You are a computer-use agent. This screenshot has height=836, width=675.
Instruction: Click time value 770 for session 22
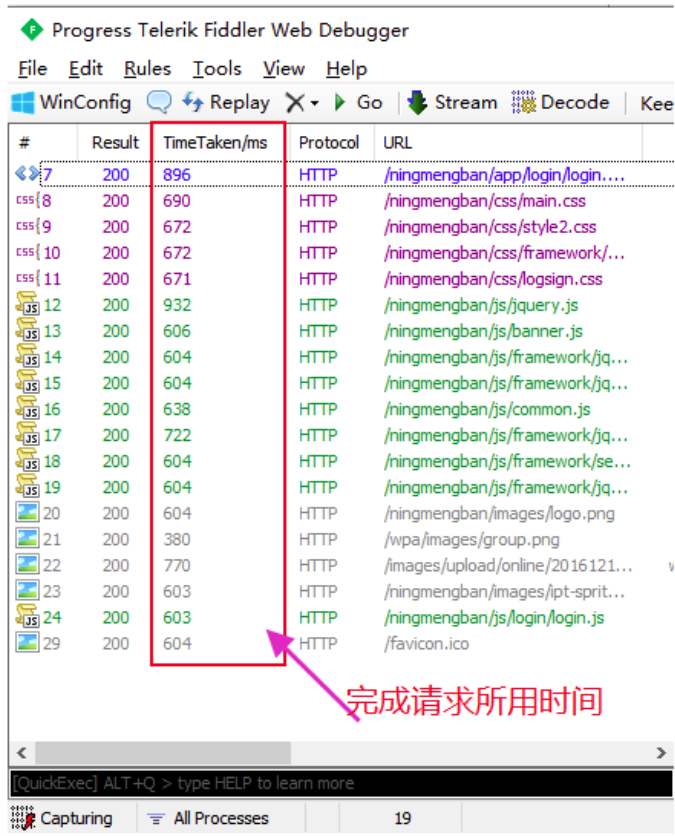[x=177, y=566]
